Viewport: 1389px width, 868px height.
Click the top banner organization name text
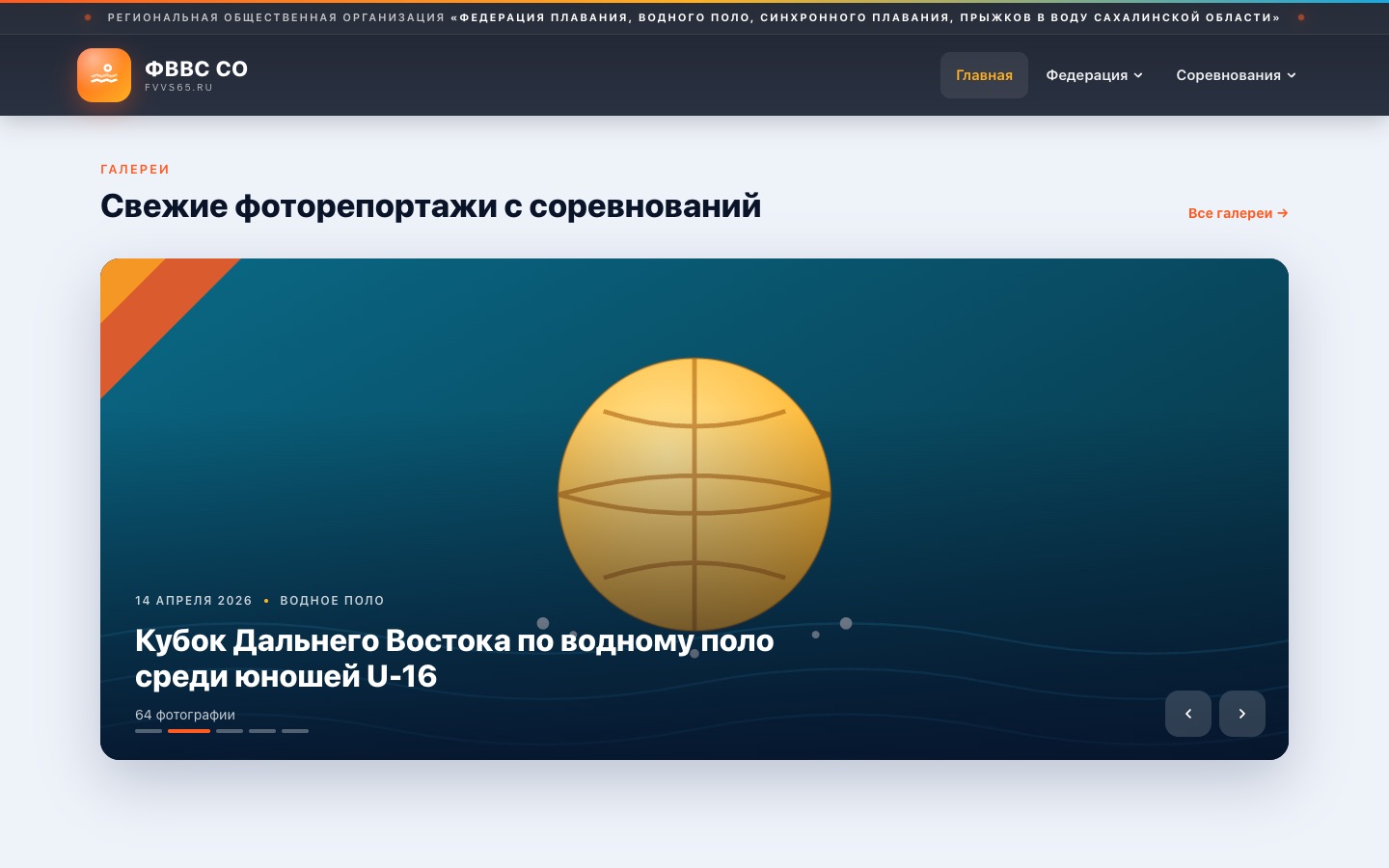coord(694,17)
